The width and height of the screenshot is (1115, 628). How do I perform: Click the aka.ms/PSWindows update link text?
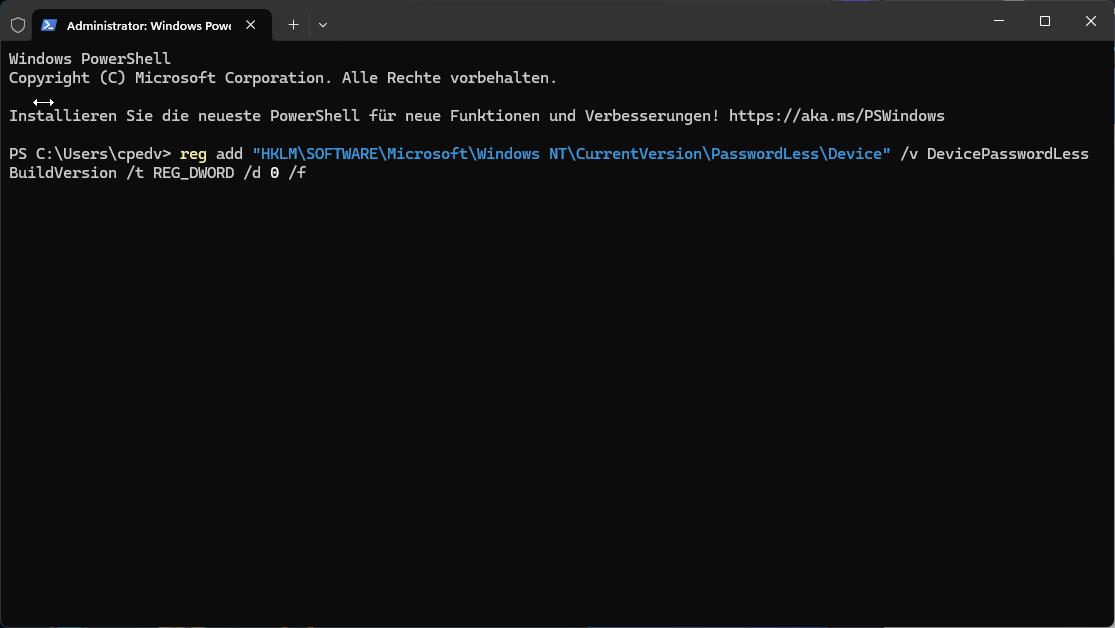[x=837, y=115]
